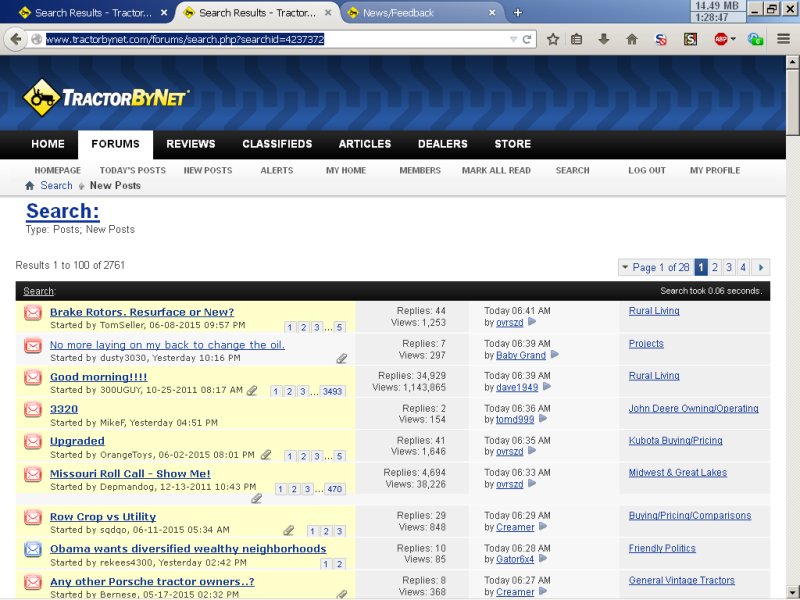Go to results page 2

click(x=715, y=267)
